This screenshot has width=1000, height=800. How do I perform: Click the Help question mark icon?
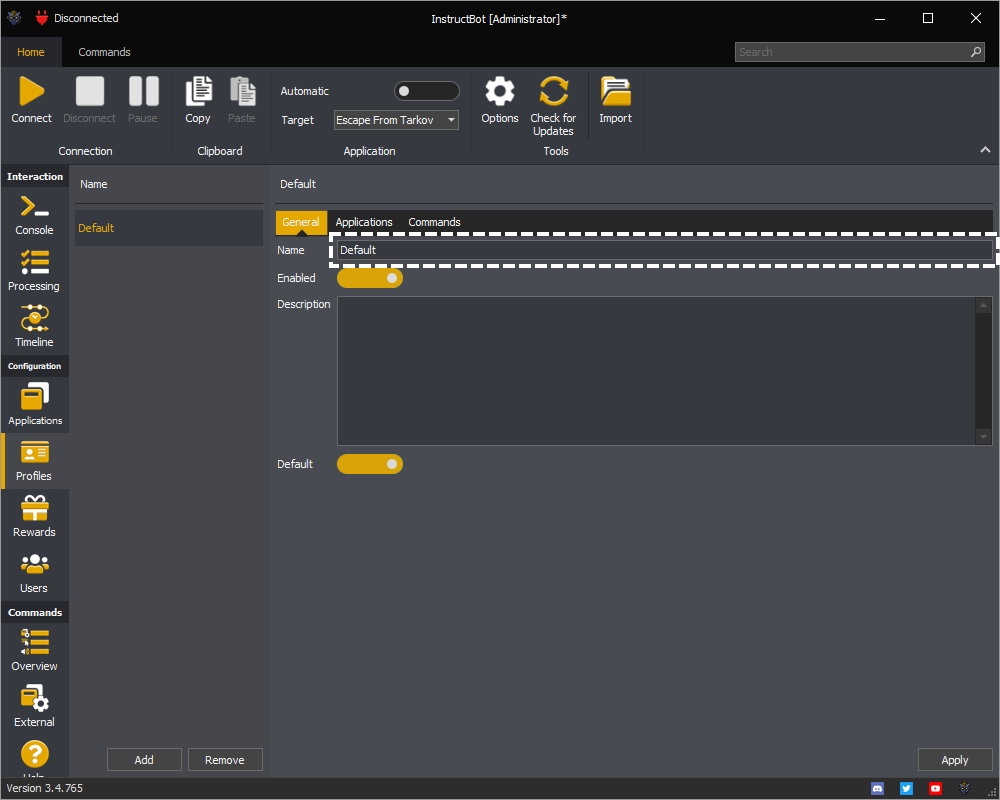[34, 754]
